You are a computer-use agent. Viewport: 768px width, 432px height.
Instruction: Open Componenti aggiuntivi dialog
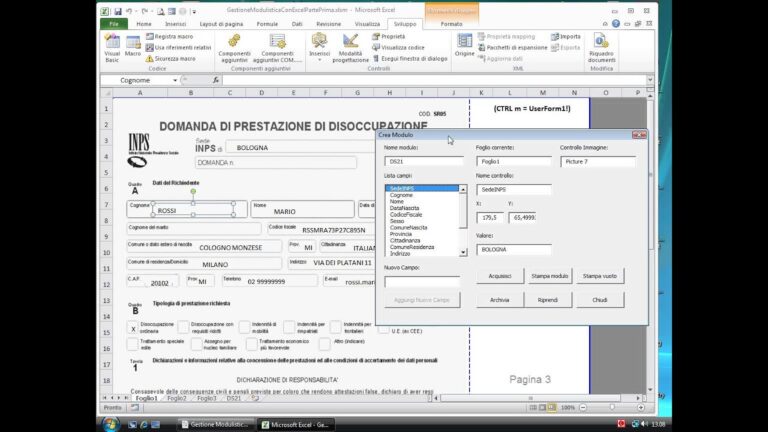click(x=234, y=48)
